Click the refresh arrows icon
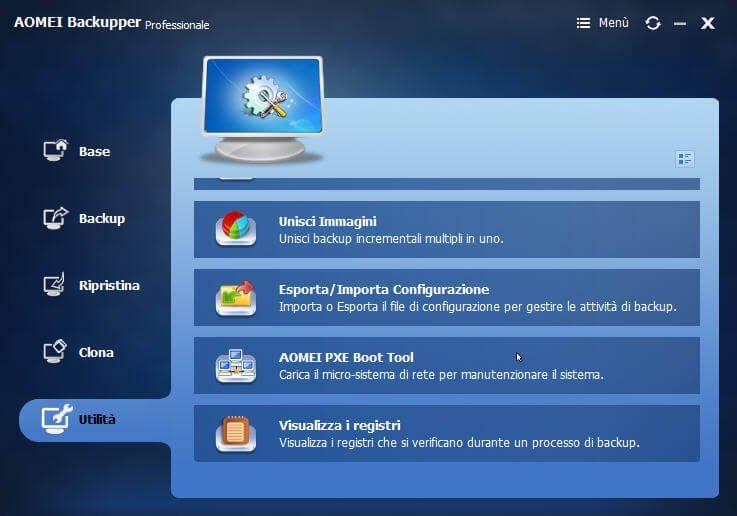 pos(653,23)
